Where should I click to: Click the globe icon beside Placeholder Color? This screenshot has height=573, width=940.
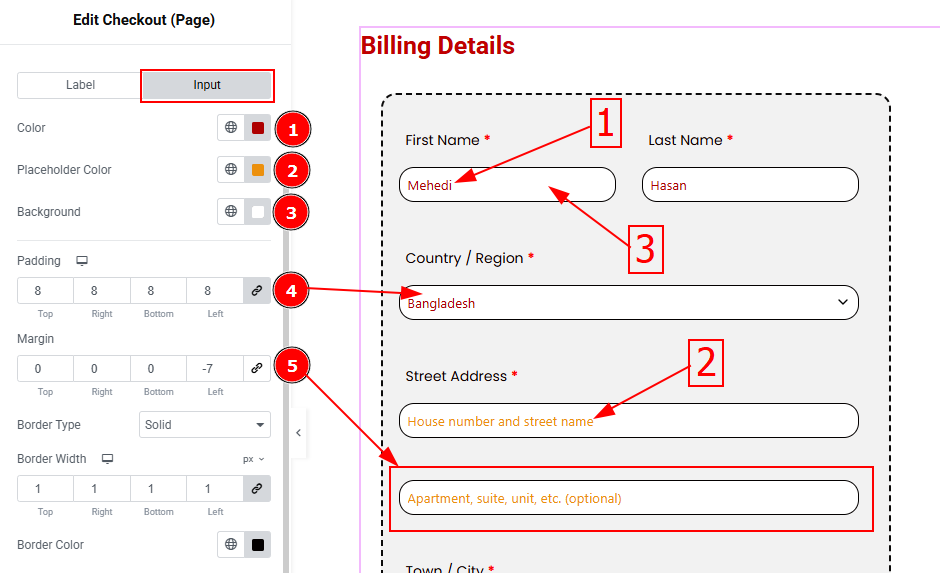(x=231, y=170)
